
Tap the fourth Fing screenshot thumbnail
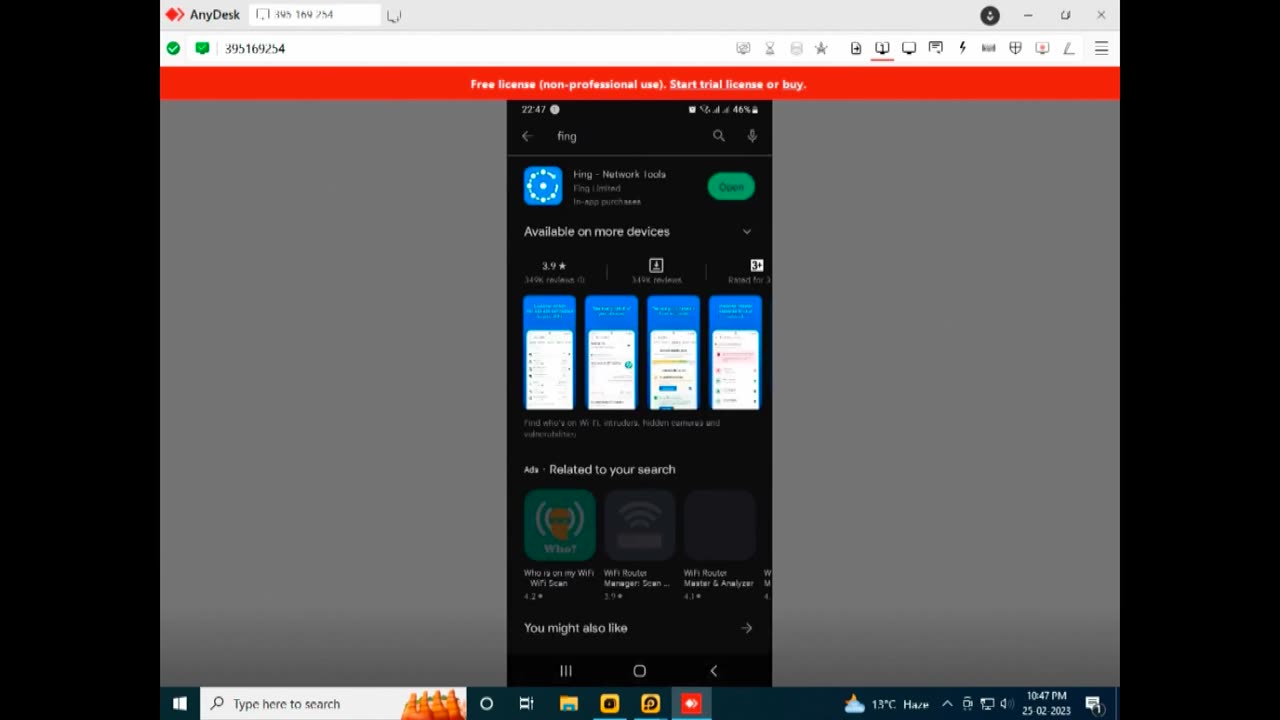(x=735, y=352)
